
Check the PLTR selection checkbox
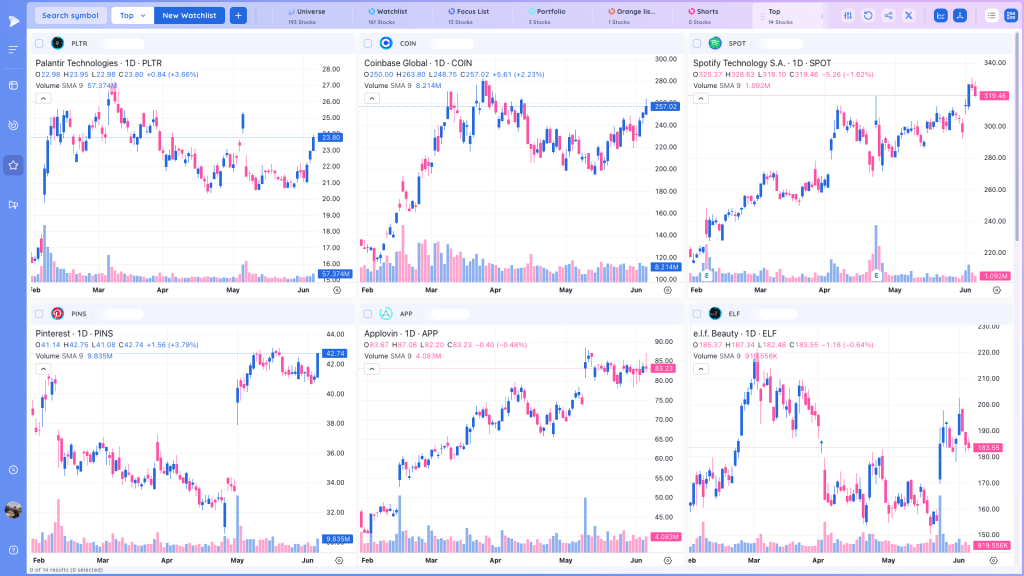(x=39, y=44)
